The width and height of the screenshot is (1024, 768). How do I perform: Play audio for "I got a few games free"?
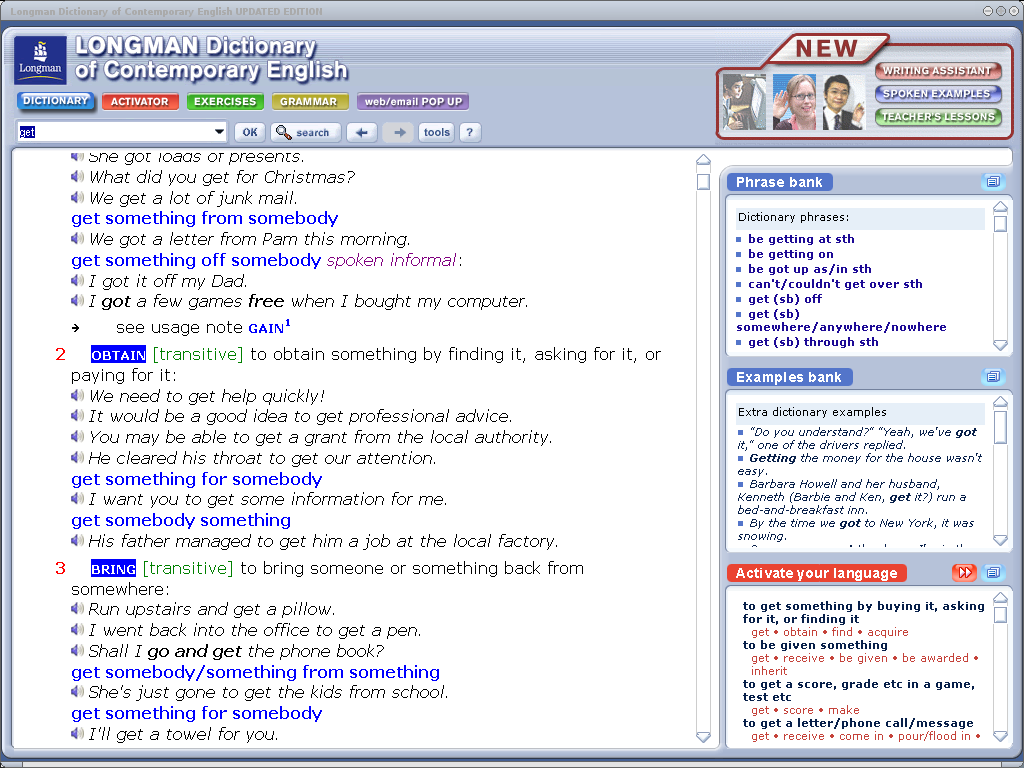[x=77, y=300]
